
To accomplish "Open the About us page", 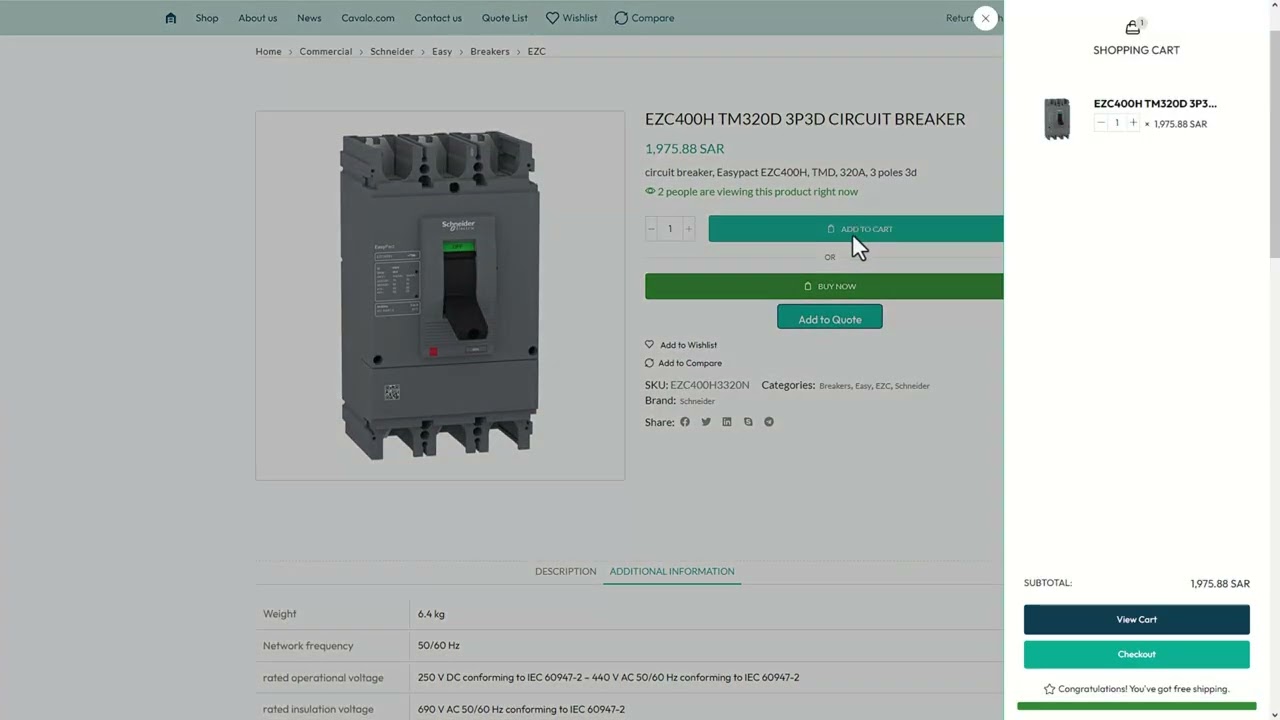I will point(258,18).
